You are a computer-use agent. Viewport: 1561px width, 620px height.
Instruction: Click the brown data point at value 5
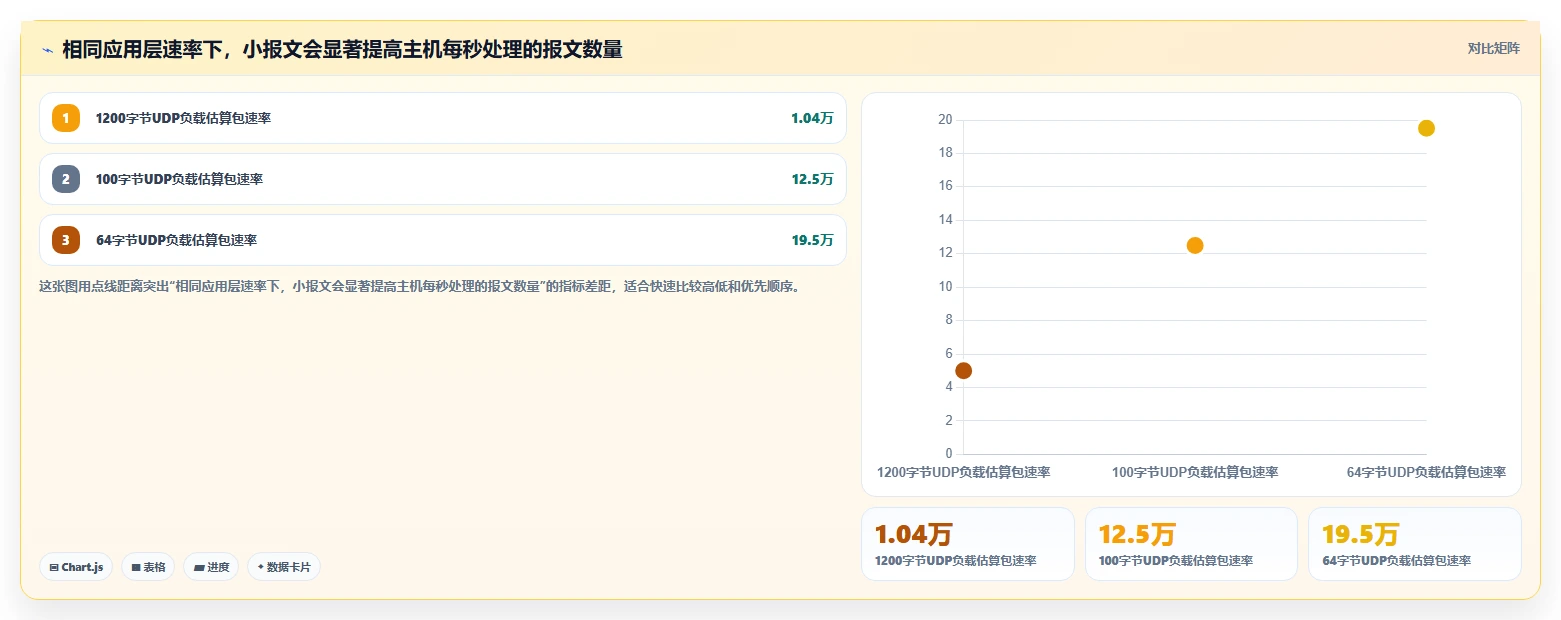coord(964,370)
